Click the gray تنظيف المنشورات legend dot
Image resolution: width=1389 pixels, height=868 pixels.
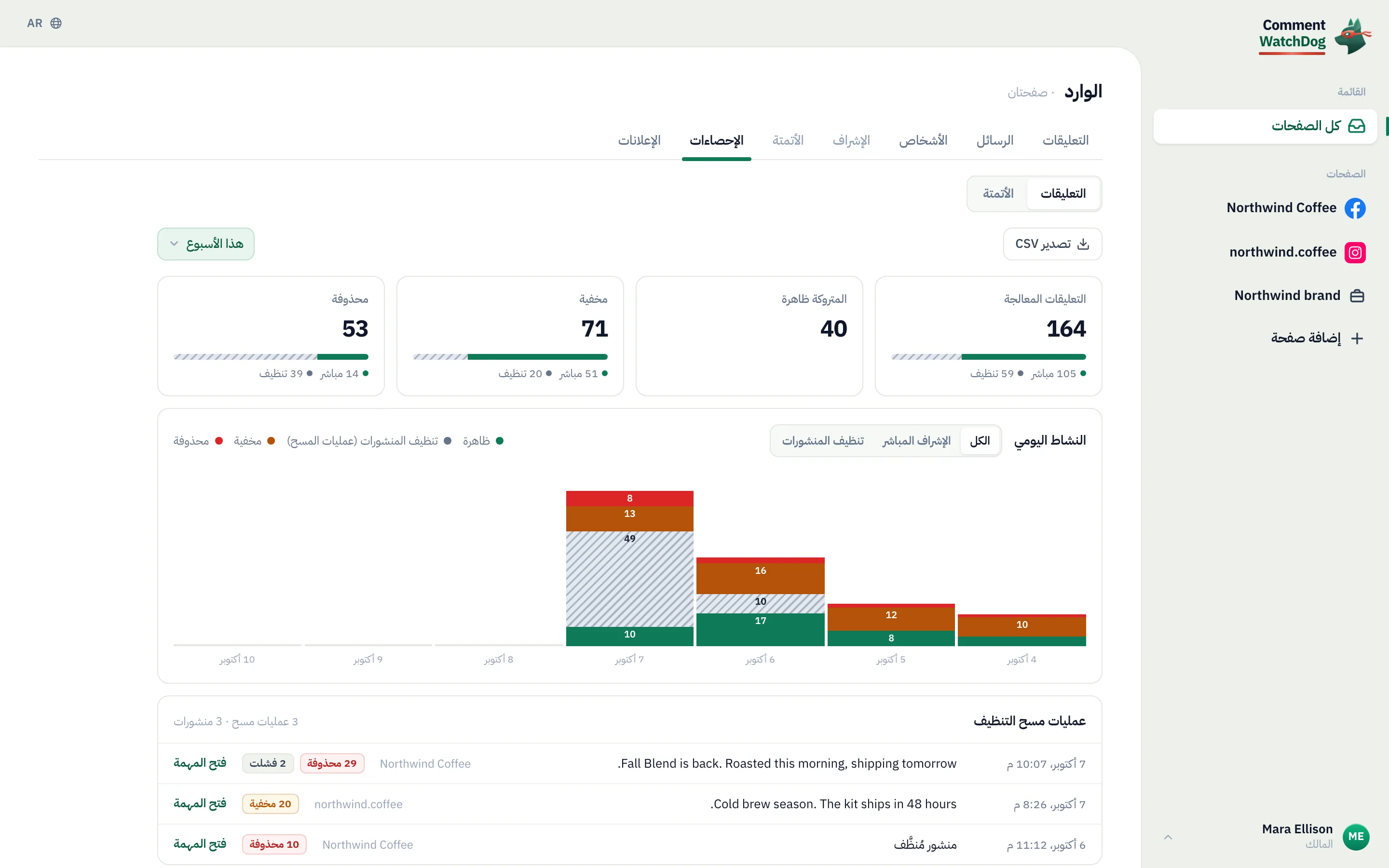[x=448, y=441]
